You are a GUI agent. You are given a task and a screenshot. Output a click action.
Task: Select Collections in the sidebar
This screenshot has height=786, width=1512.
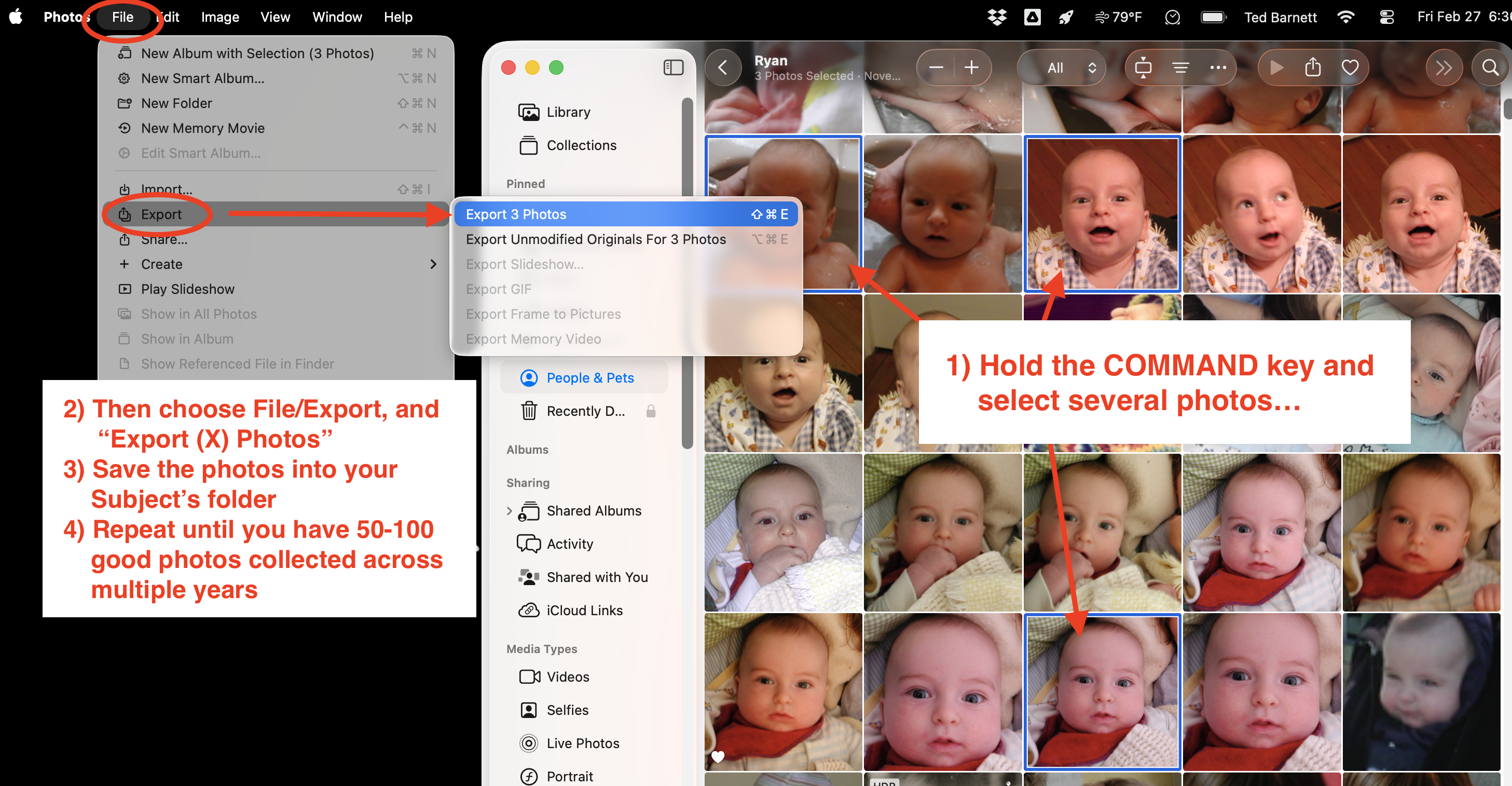pos(581,145)
